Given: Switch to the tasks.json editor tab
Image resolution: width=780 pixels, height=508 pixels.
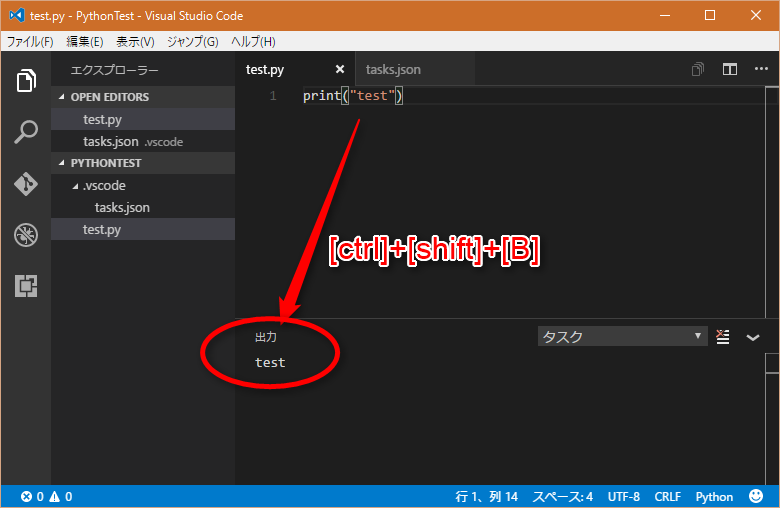Looking at the screenshot, I should coord(415,69).
